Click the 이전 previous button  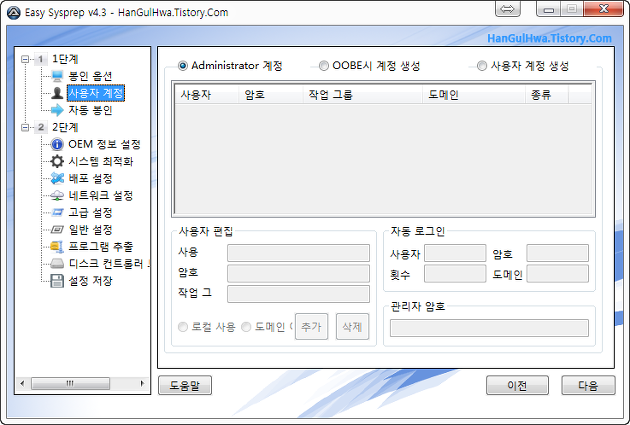(x=517, y=385)
